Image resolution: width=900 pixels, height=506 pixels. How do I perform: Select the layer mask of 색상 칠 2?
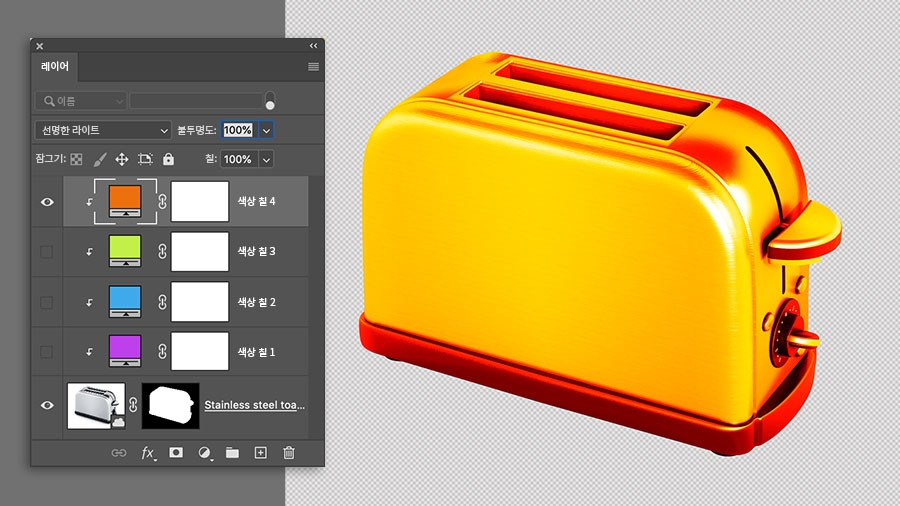[x=200, y=302]
